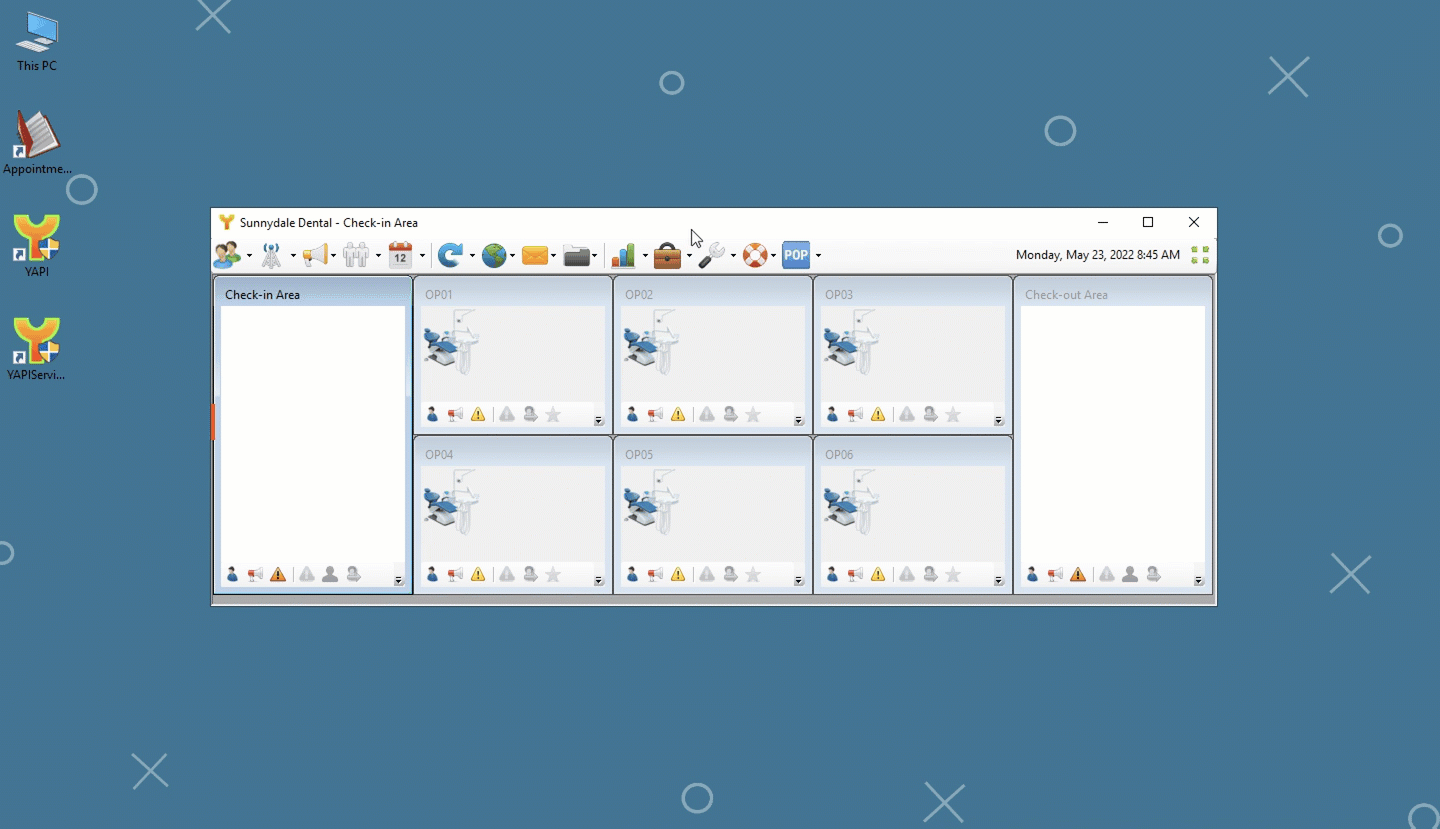This screenshot has height=829, width=1440.
Task: Select the Check-out Area panel header
Action: click(1113, 294)
